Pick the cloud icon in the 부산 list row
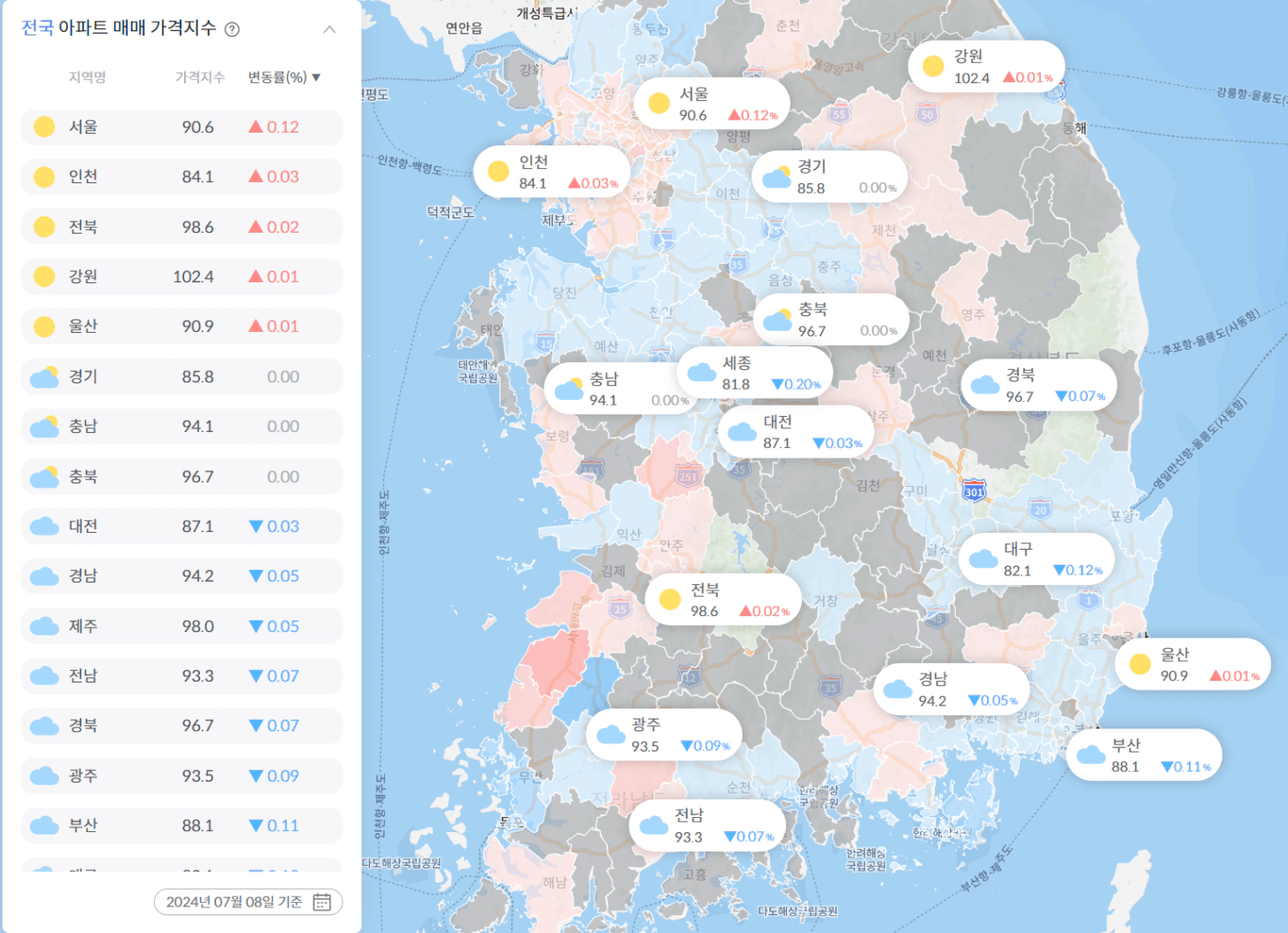Screen dimensions: 1288x933 [x=44, y=826]
